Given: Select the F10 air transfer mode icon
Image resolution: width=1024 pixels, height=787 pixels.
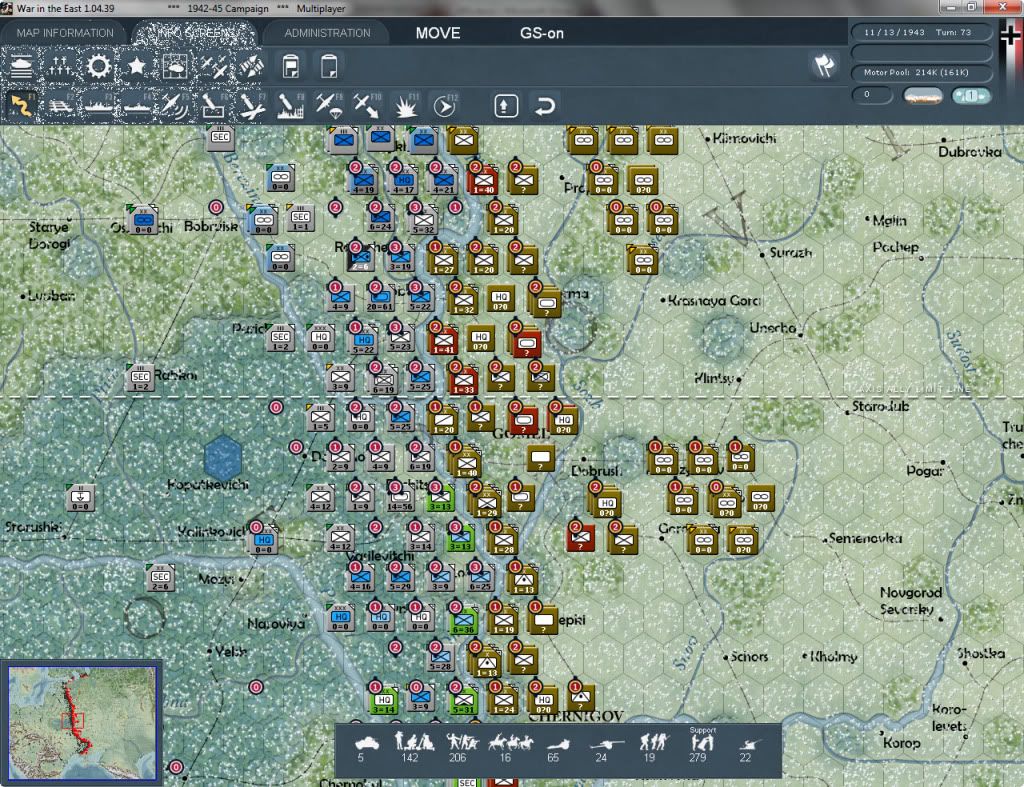Looking at the screenshot, I should [367, 105].
